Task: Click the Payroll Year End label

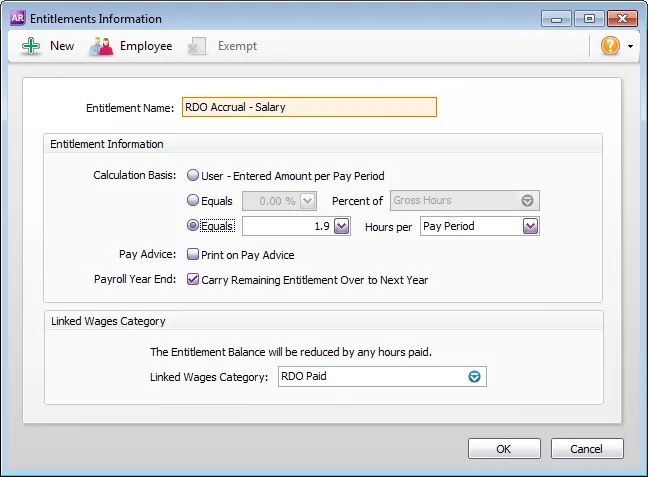Action: [x=135, y=279]
